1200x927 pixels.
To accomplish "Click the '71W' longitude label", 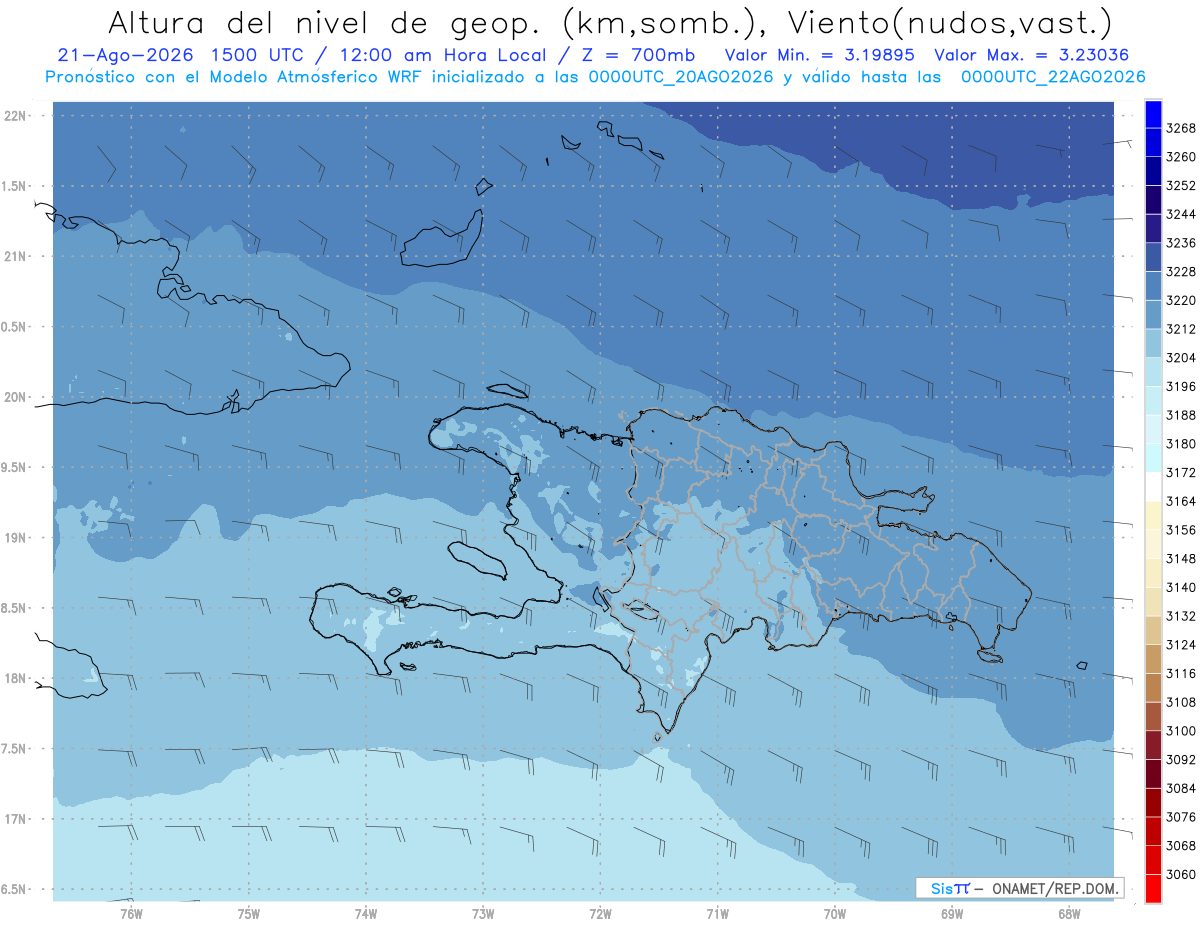I will tap(718, 913).
